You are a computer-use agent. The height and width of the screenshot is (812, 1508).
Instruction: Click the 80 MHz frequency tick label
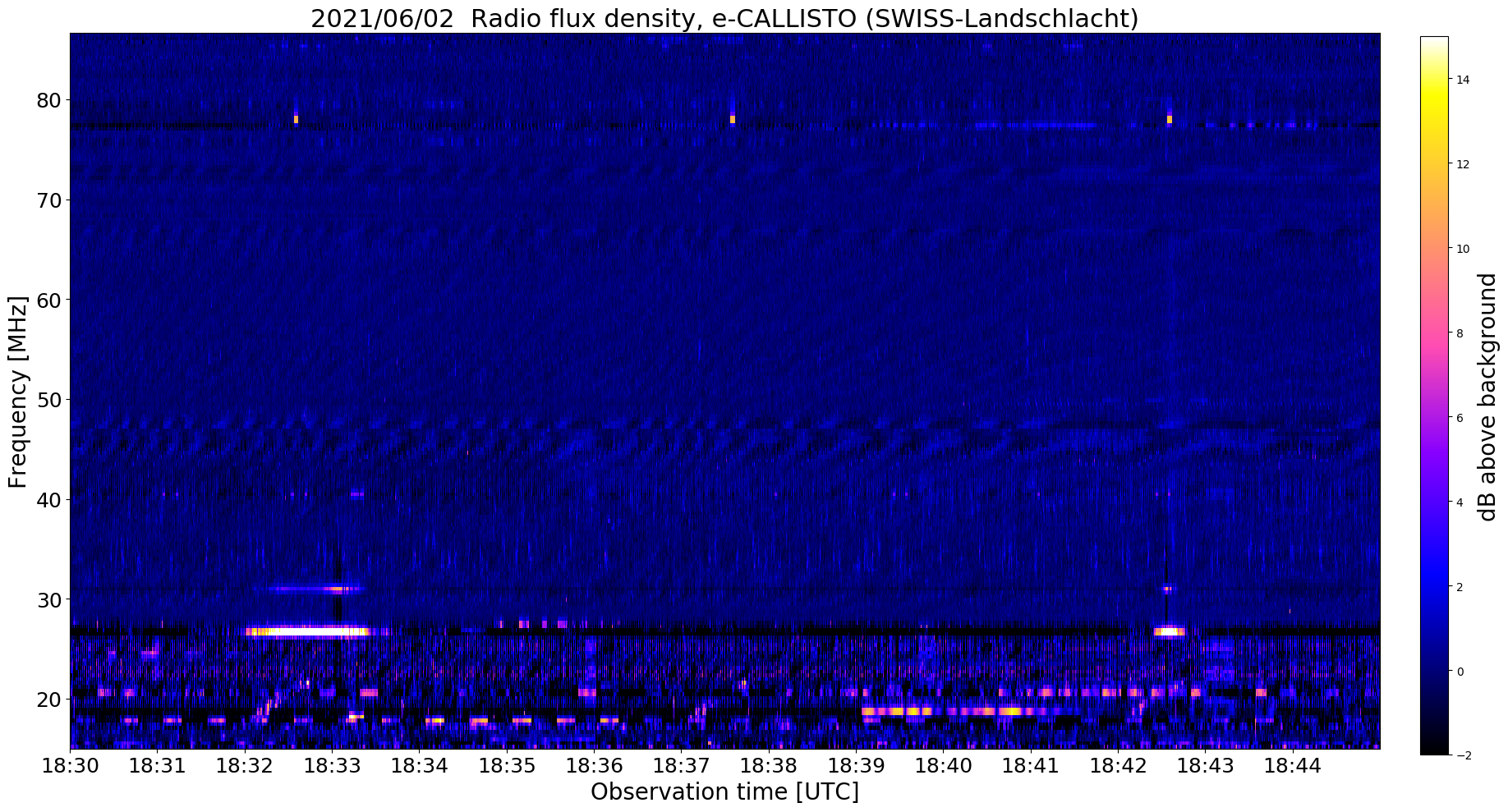click(x=48, y=100)
